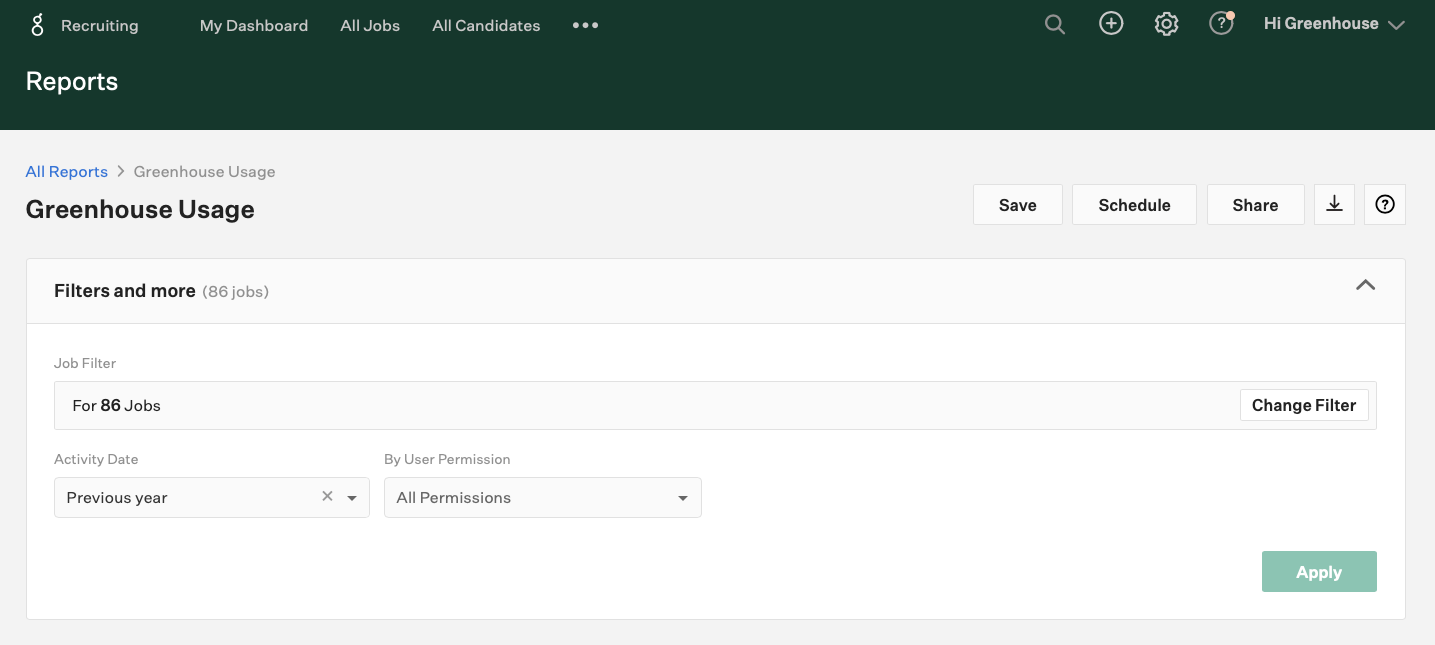Open the help icon in top navigation
1435x645 pixels.
point(1221,24)
